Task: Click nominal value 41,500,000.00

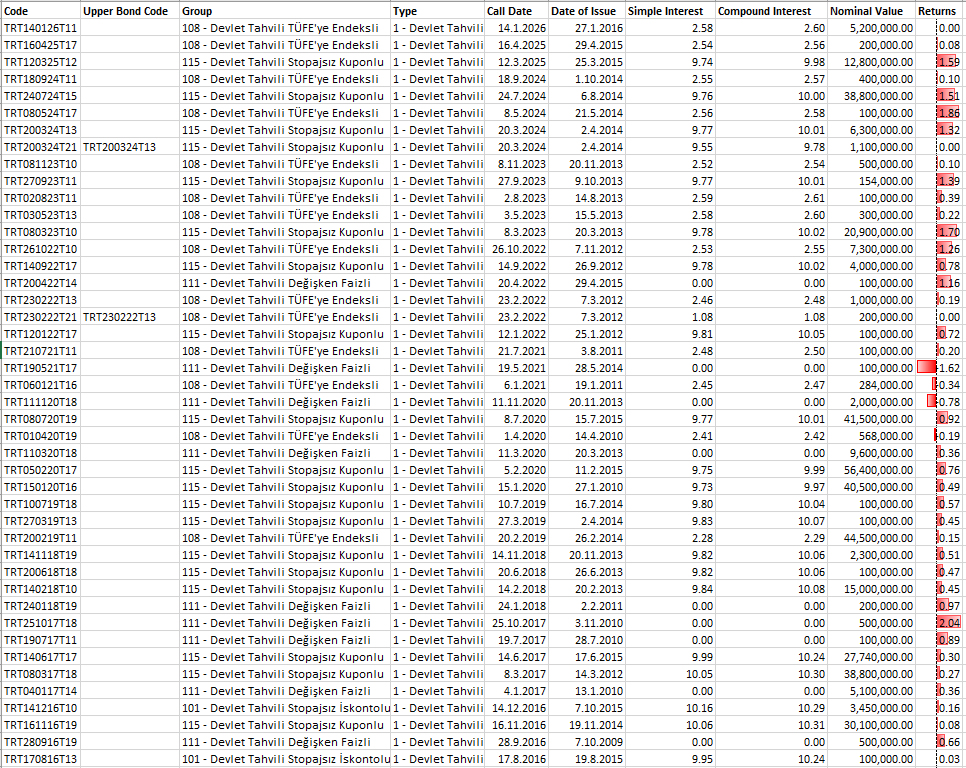Action: 872,419
